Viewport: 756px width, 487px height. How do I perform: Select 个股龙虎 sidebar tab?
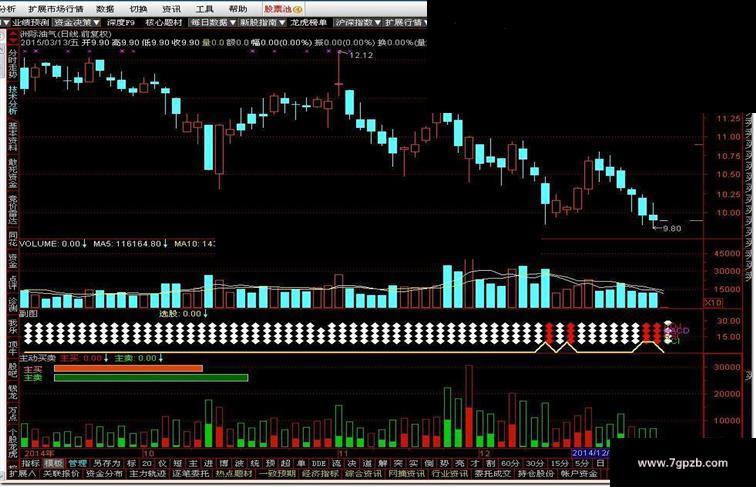13,443
